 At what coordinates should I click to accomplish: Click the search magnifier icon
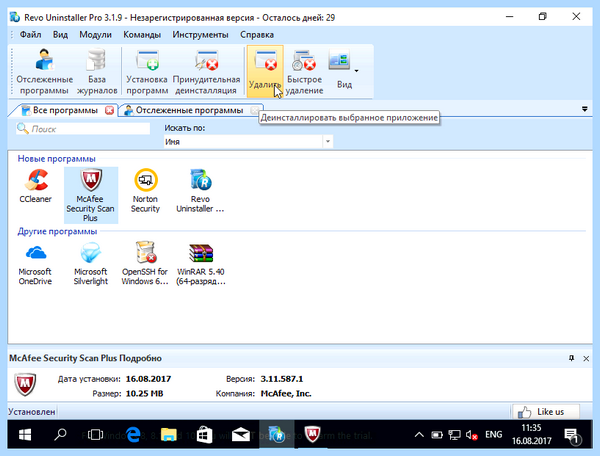(23, 129)
